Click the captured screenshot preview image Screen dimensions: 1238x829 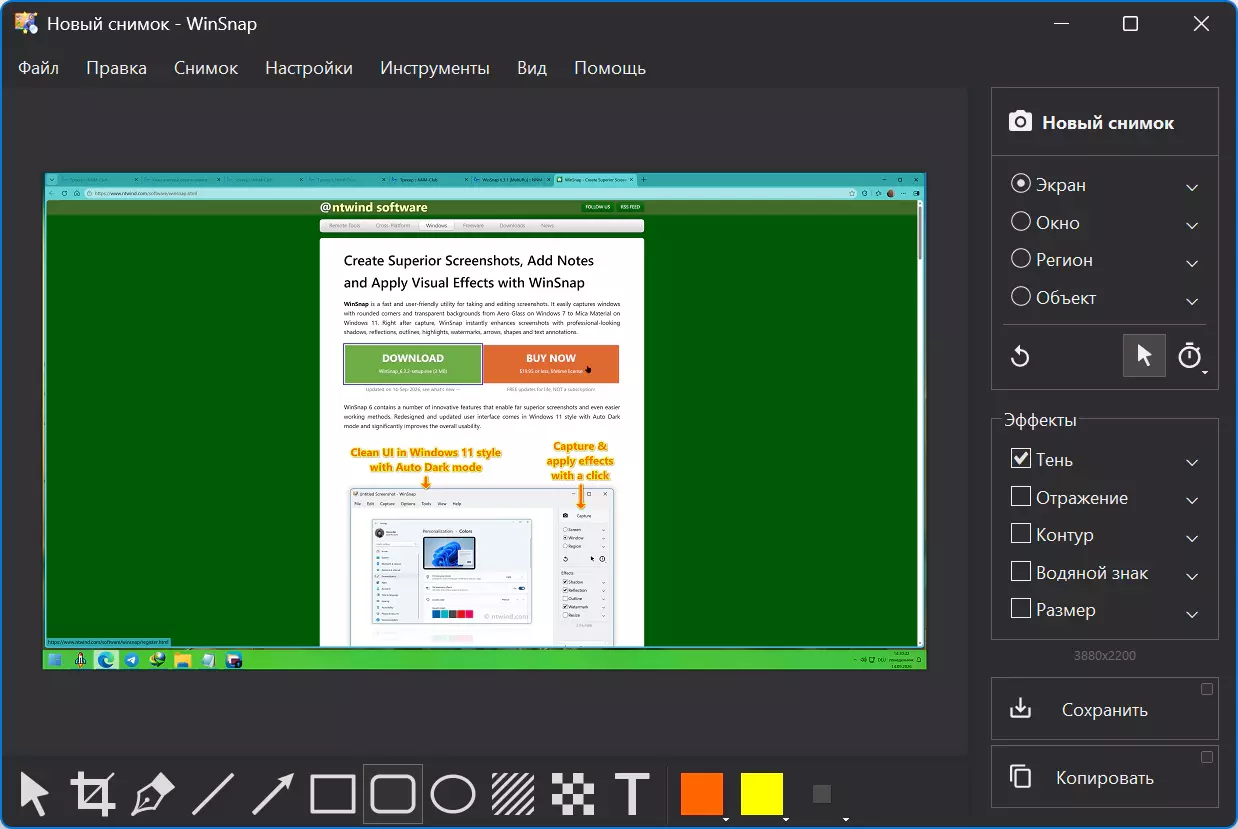tap(485, 420)
